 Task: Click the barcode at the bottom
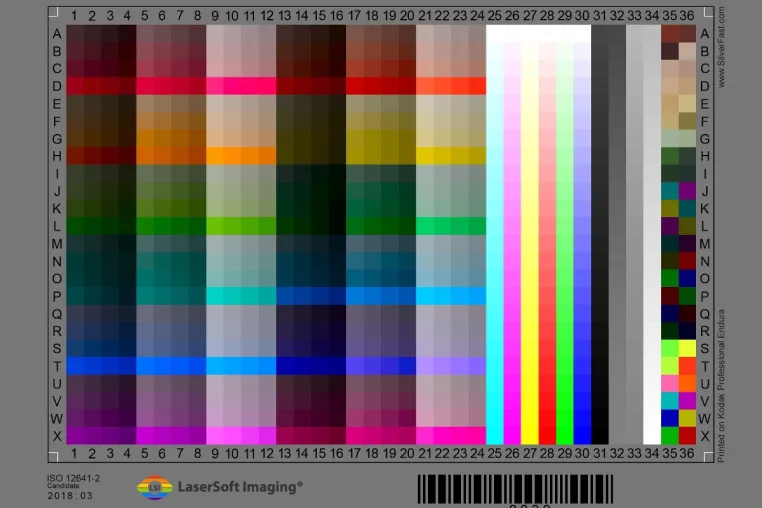(515, 489)
